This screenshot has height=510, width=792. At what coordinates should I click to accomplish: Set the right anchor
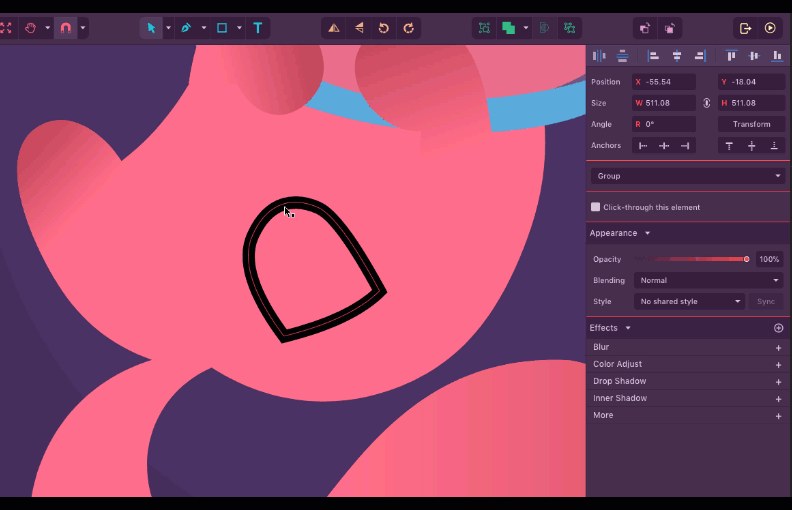point(685,146)
